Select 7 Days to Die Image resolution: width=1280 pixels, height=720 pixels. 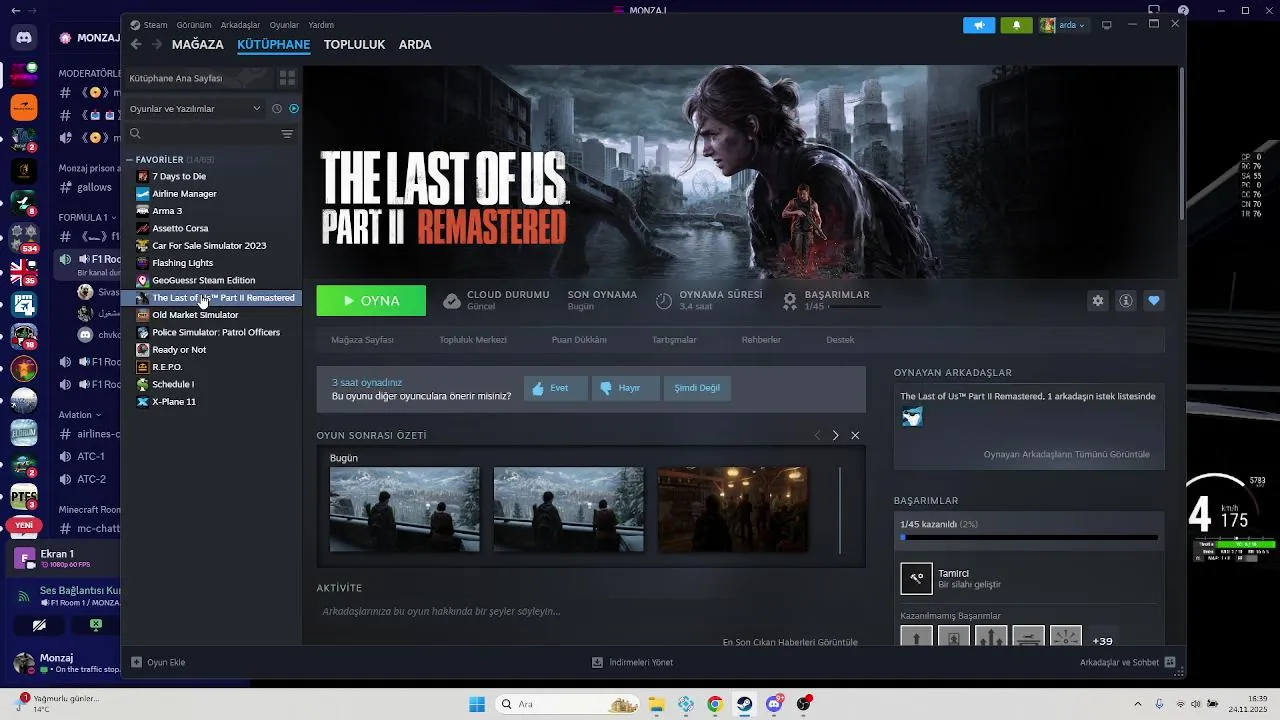click(x=179, y=177)
